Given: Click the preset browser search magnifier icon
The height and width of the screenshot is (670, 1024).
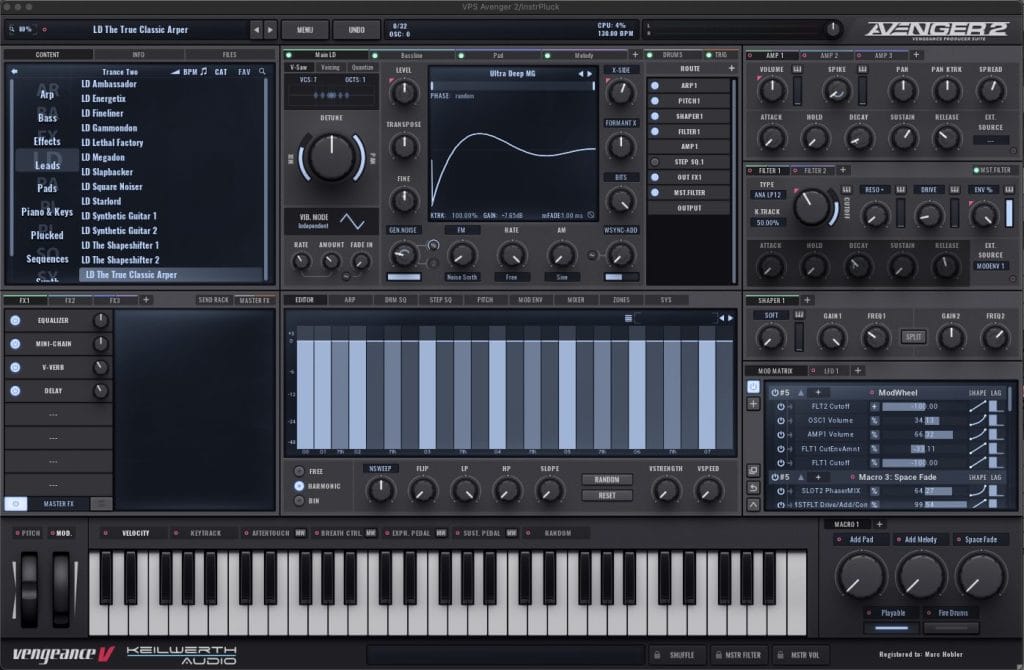Looking at the screenshot, I should pos(262,71).
